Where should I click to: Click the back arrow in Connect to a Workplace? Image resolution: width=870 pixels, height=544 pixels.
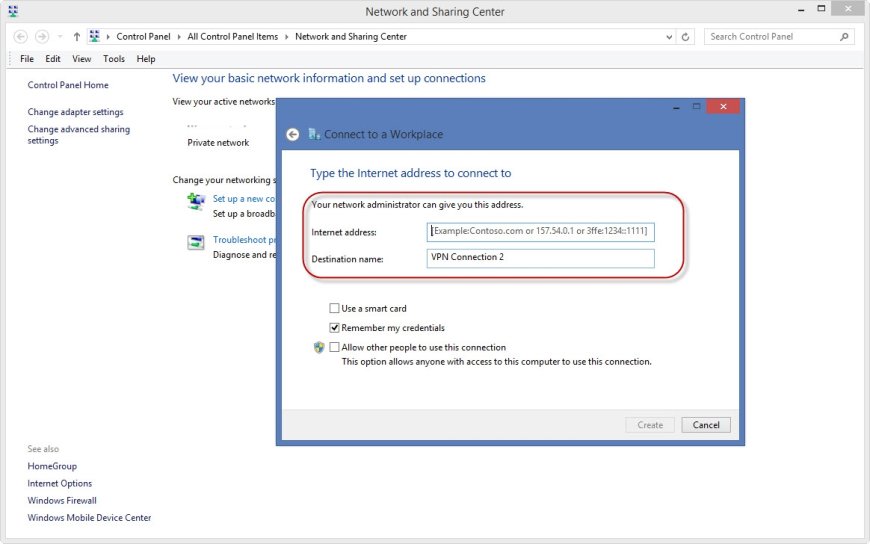click(292, 134)
